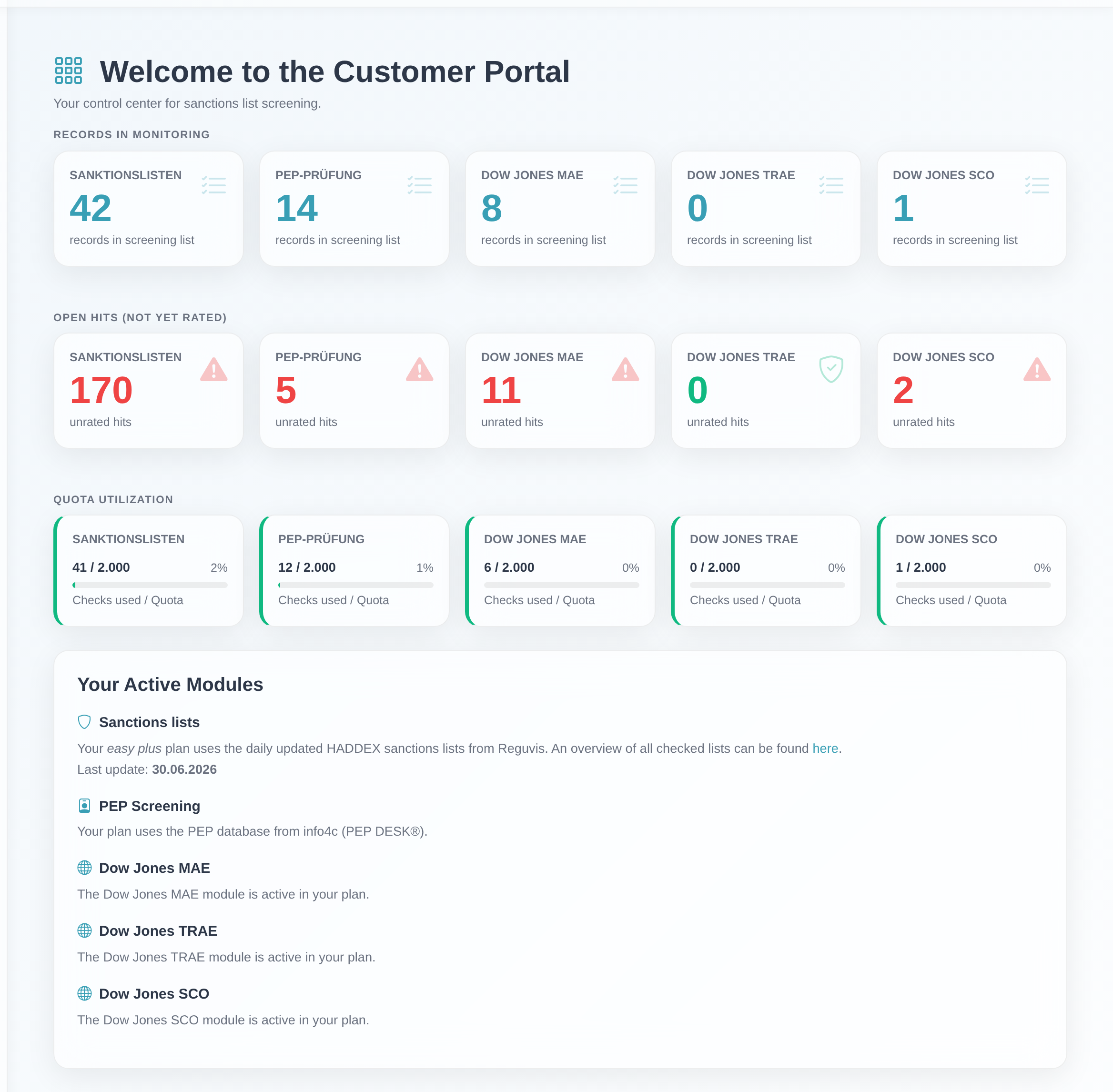Viewport: 1113px width, 1092px height.
Task: Open the PEP-Prüfung card showing 14 records
Action: (x=354, y=209)
